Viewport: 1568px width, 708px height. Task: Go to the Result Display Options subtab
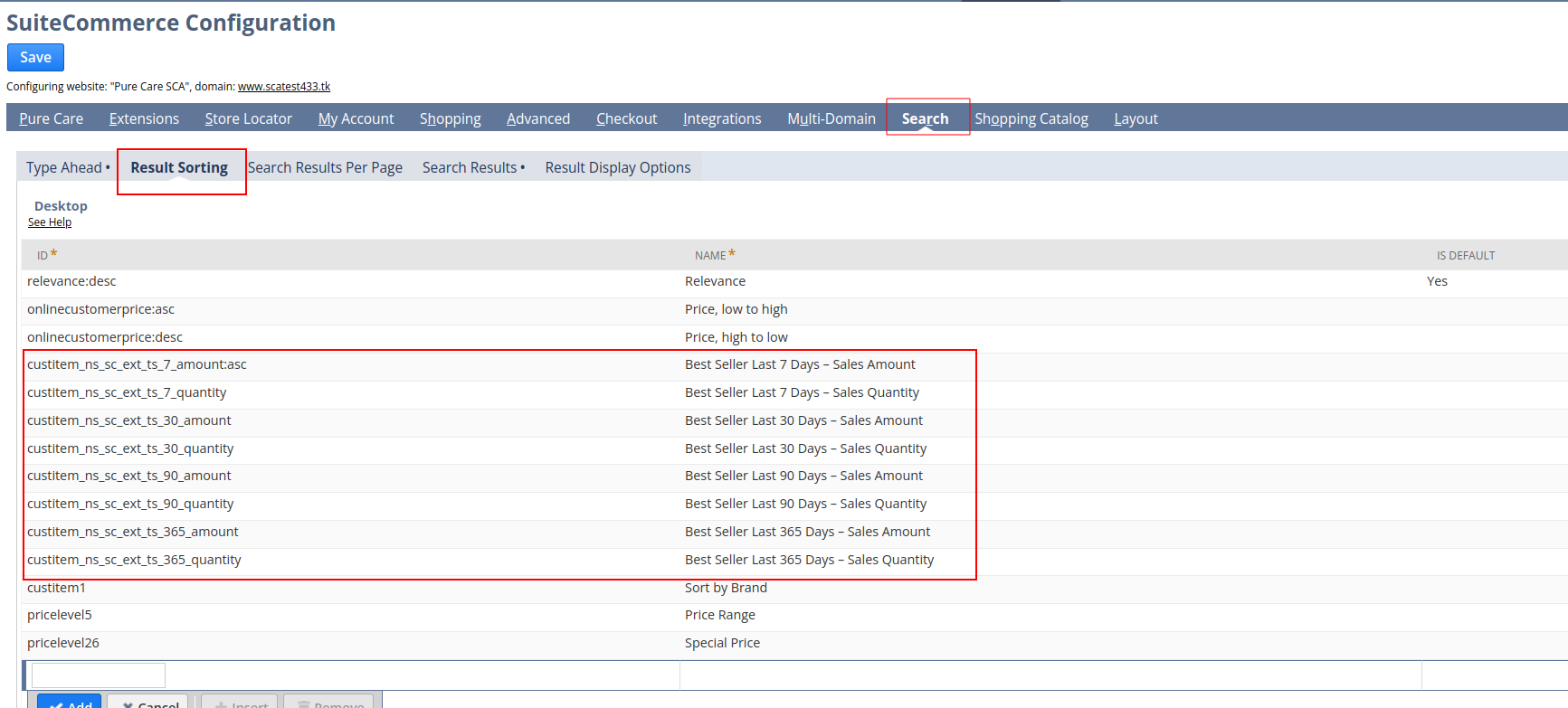click(617, 167)
